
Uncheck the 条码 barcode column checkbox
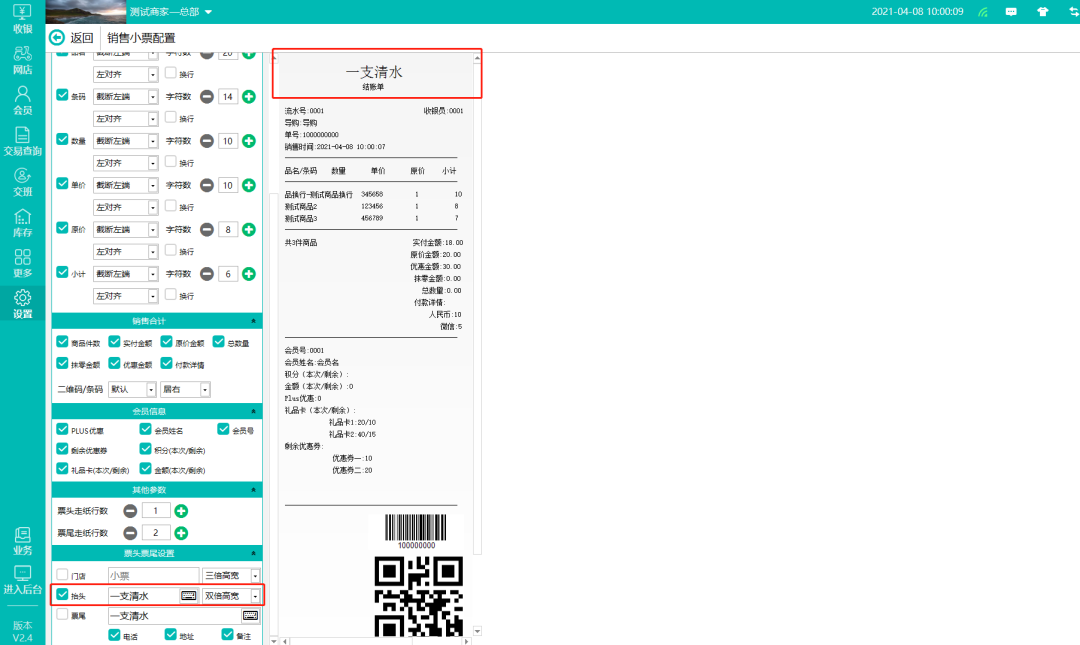click(x=62, y=96)
